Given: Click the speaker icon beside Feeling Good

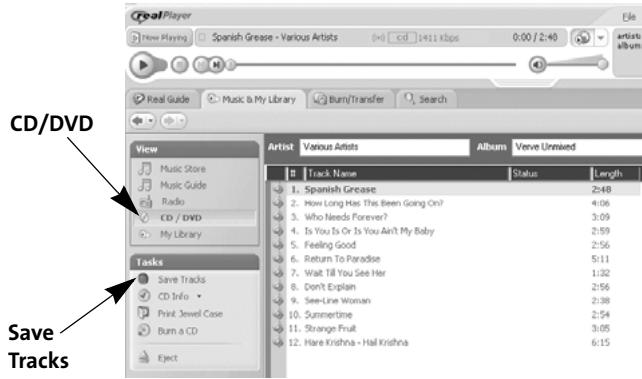Looking at the screenshot, I should click(x=278, y=245).
